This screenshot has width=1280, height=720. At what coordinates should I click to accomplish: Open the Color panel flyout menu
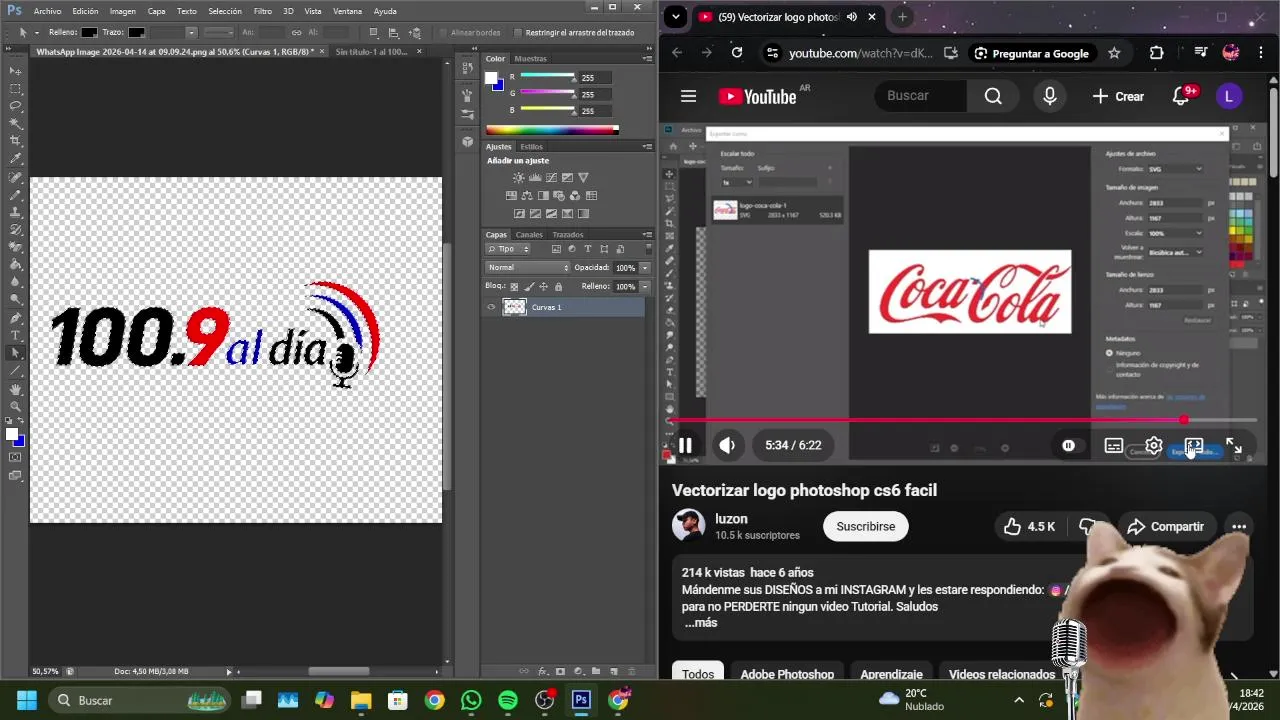pyautogui.click(x=648, y=59)
